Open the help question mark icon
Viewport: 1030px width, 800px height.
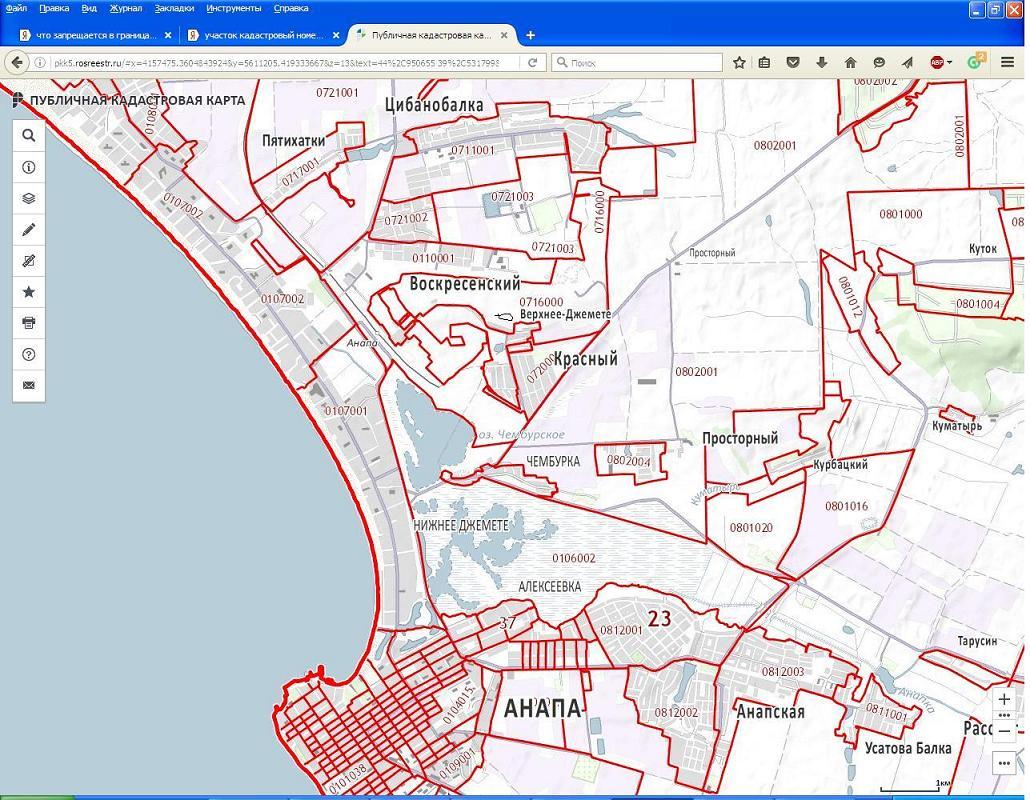28,354
